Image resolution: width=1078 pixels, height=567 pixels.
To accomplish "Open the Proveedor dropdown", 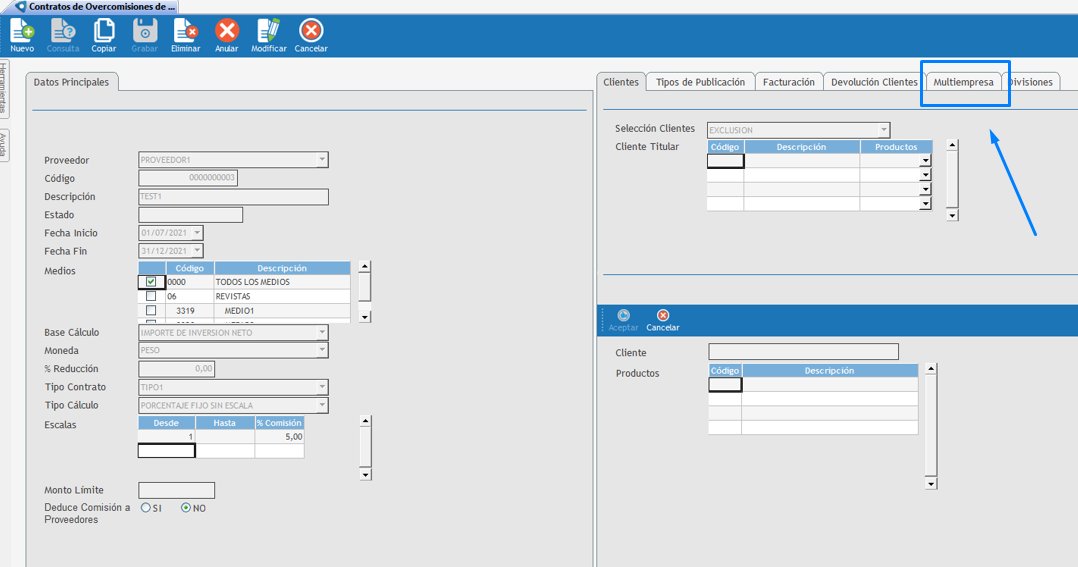I will point(321,160).
